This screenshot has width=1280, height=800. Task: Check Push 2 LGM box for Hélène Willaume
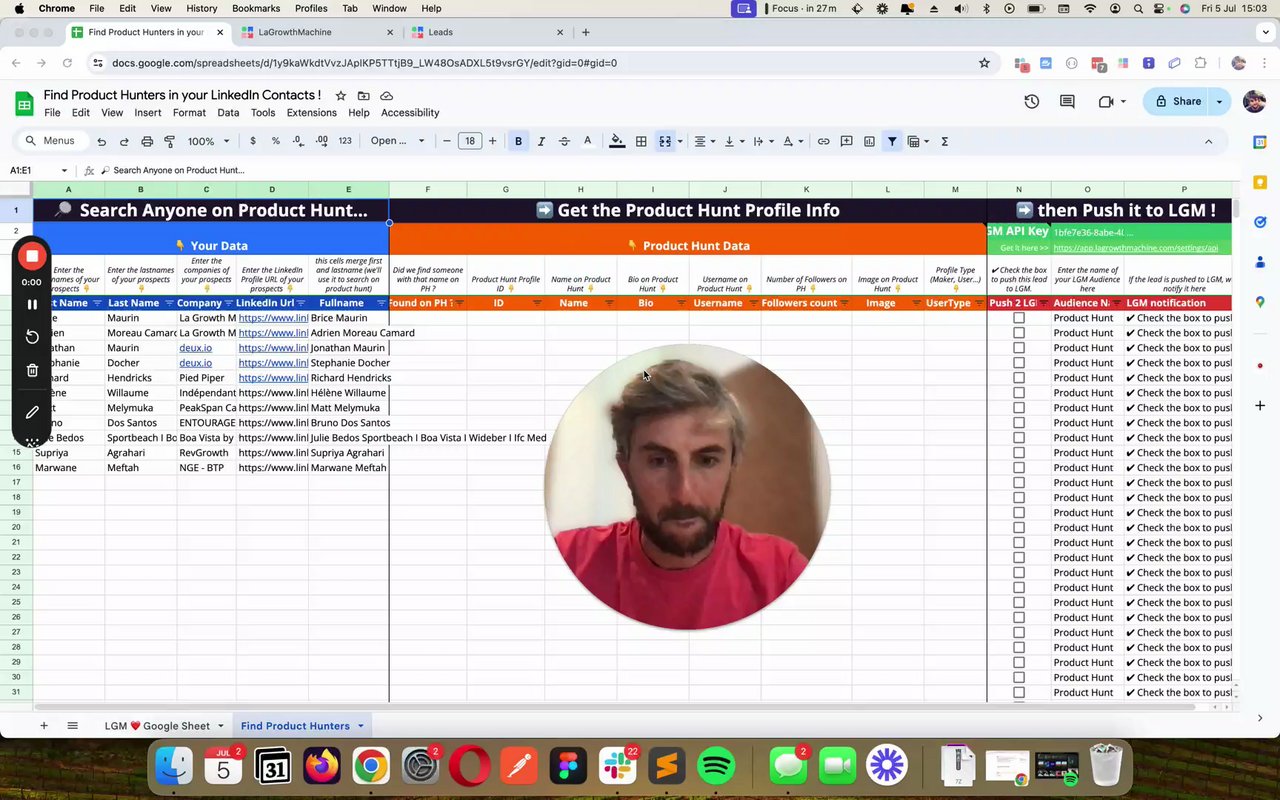1019,393
